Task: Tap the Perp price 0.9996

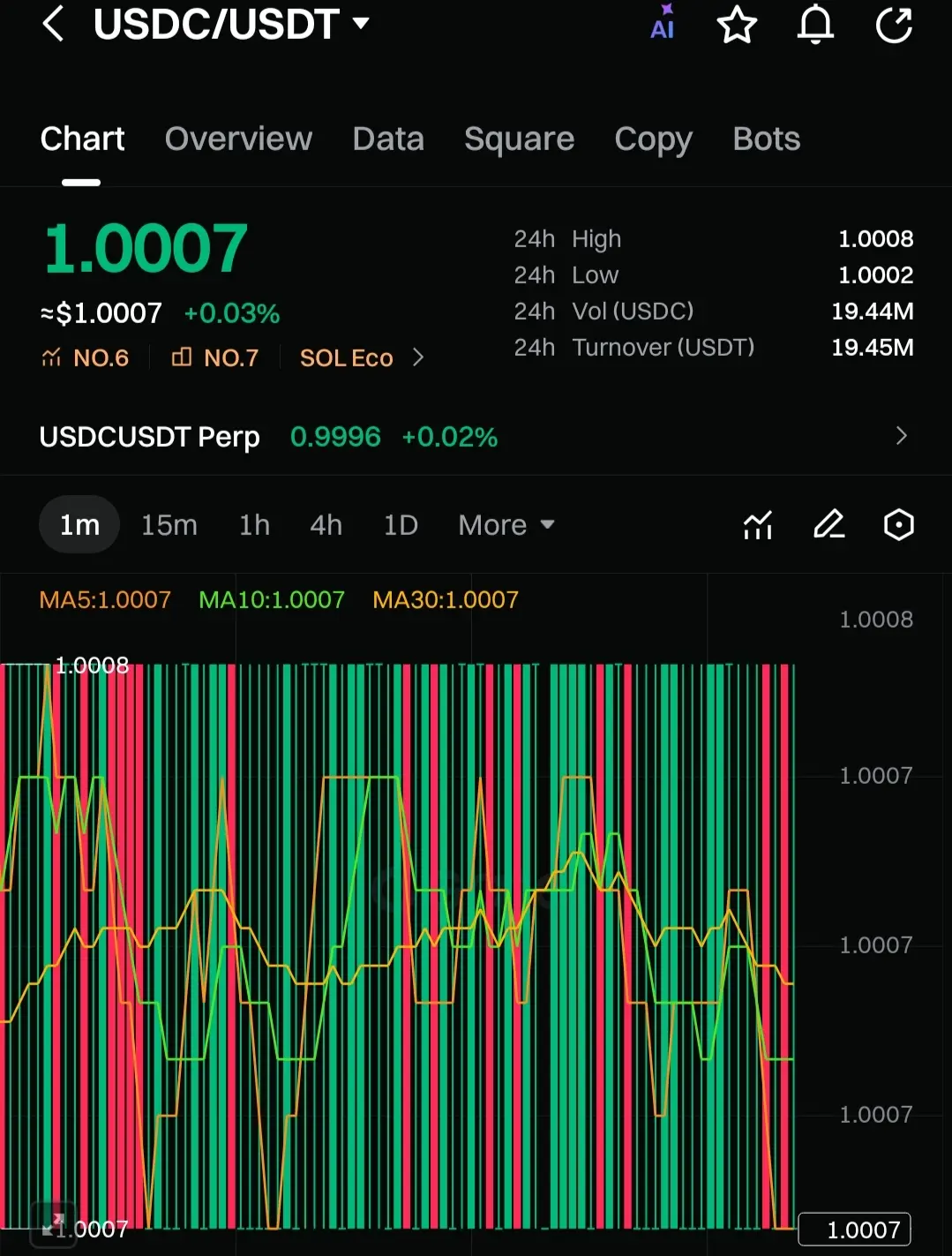Action: pyautogui.click(x=335, y=436)
